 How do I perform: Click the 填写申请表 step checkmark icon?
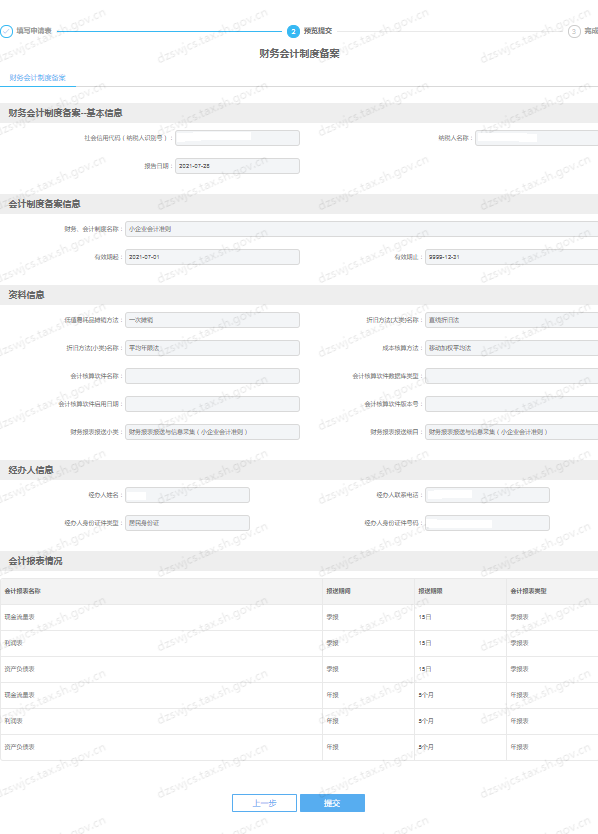pyautogui.click(x=6, y=31)
